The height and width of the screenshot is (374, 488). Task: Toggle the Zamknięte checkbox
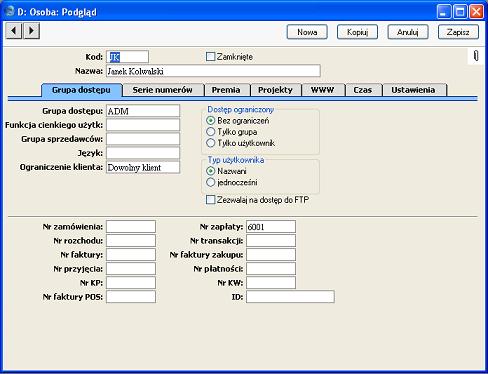pyautogui.click(x=210, y=57)
